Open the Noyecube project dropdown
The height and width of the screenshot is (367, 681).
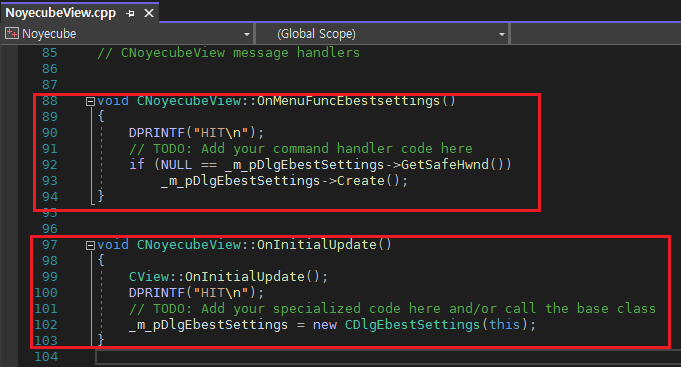point(247,34)
